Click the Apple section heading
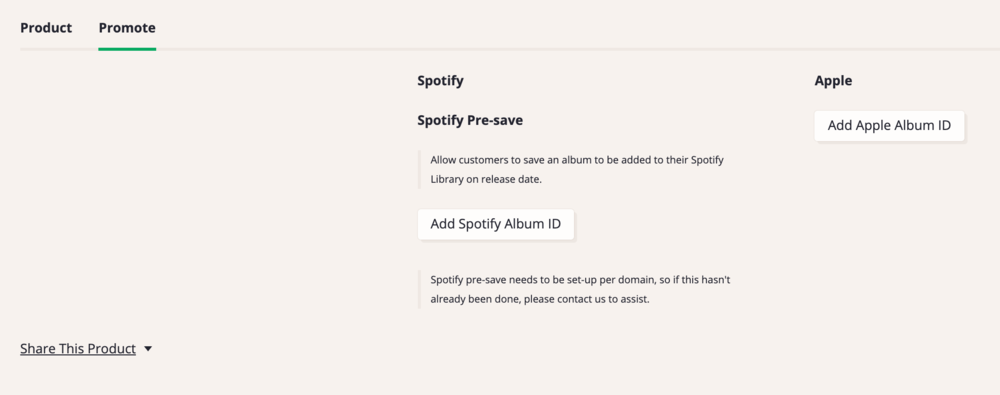The width and height of the screenshot is (1000, 395). (833, 81)
